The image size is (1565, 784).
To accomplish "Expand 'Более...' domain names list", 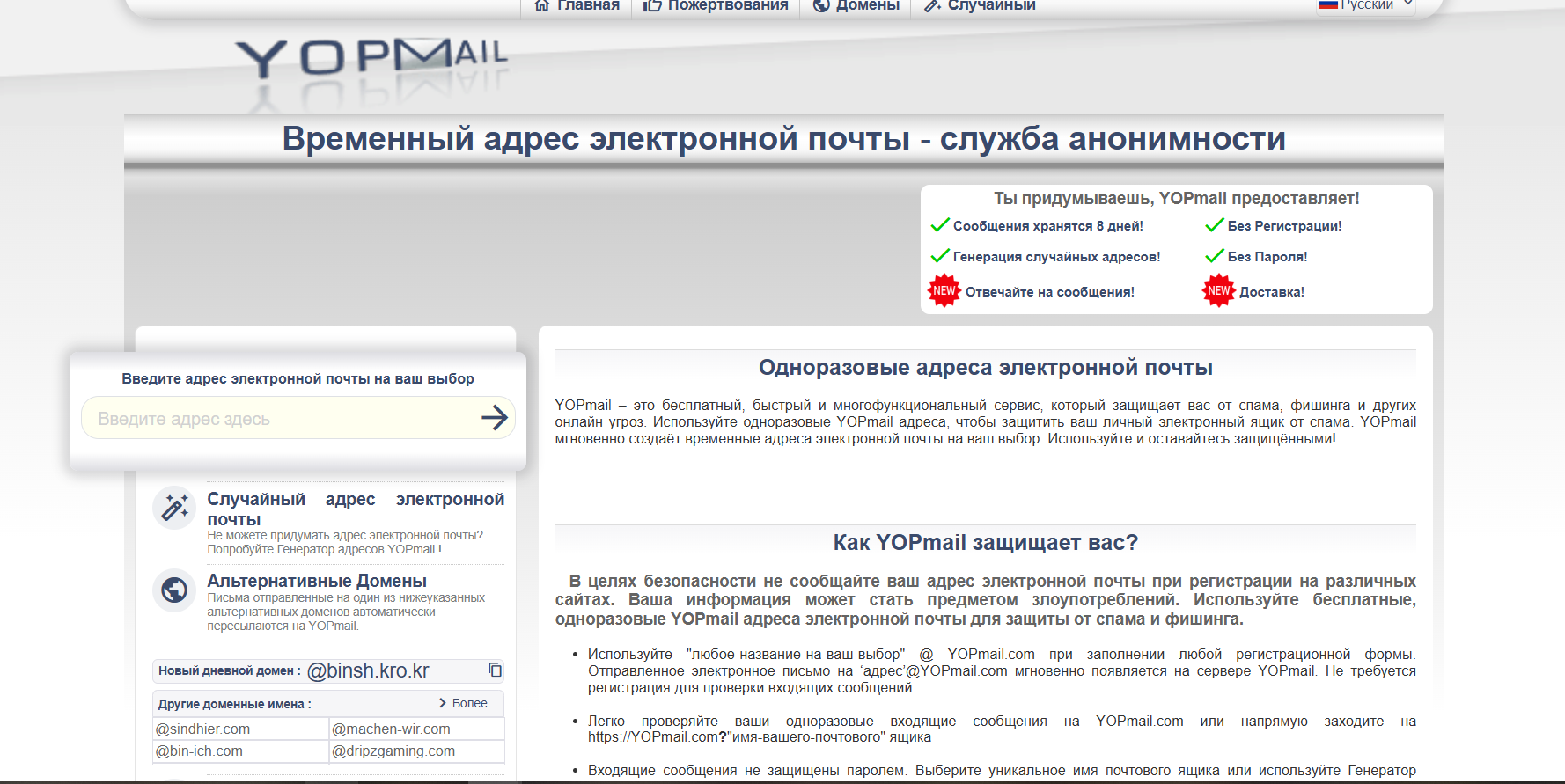I will (x=467, y=703).
